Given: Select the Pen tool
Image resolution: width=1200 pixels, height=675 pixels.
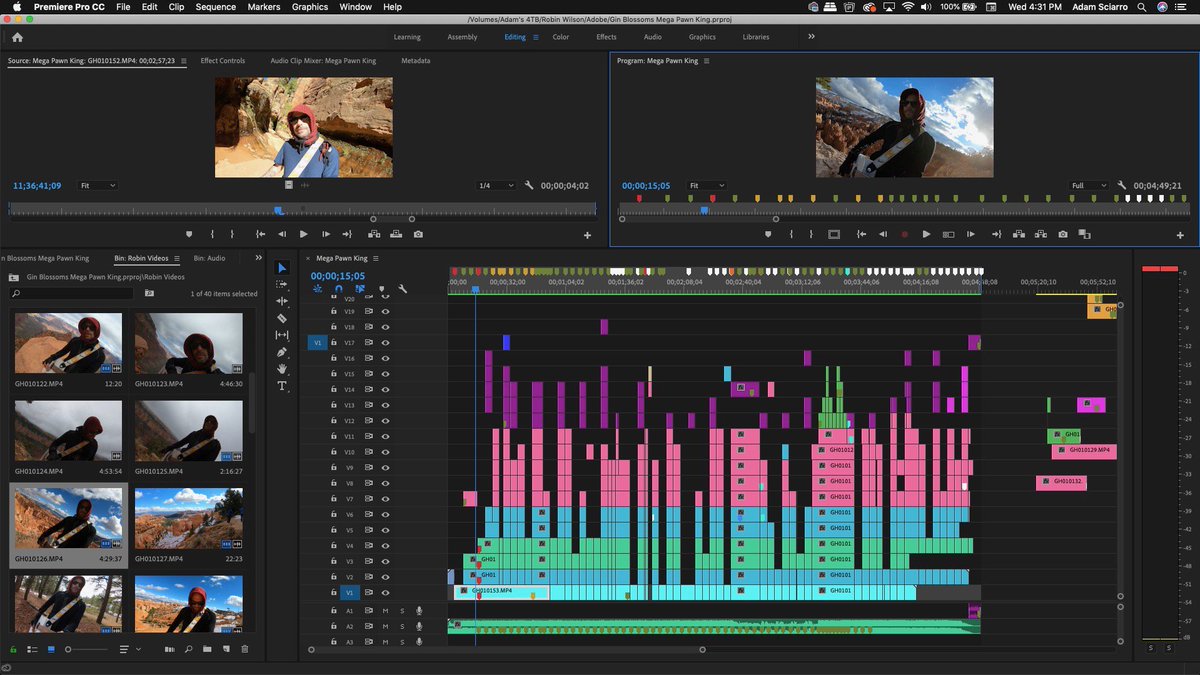Looking at the screenshot, I should 282,352.
